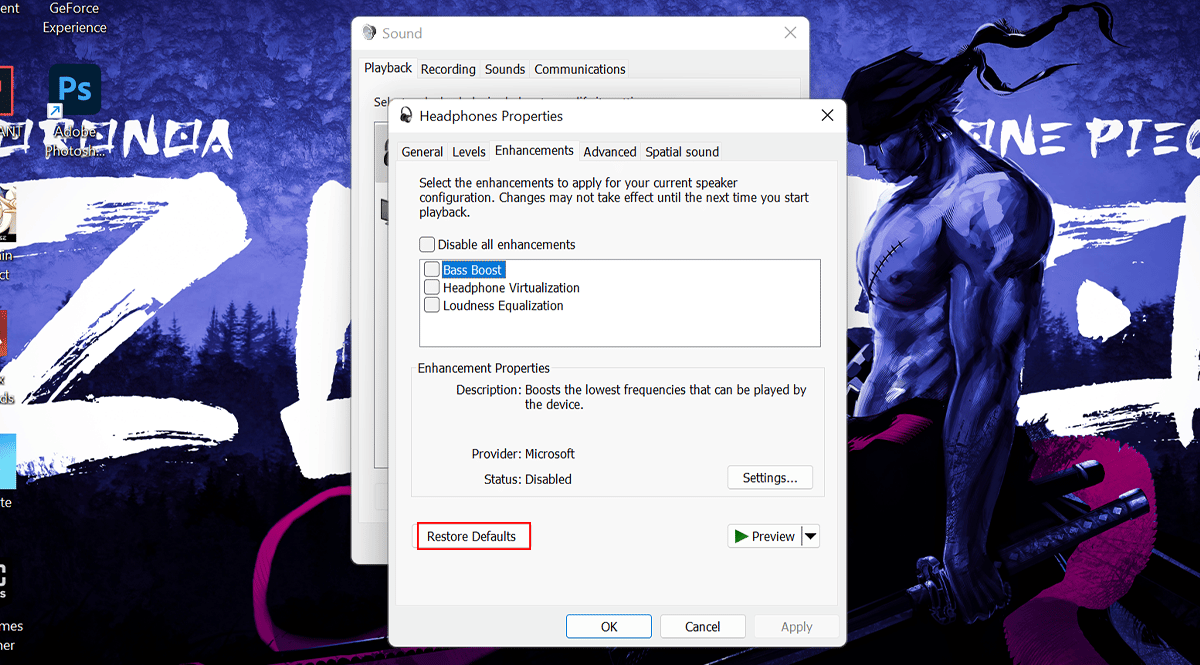
Task: Select the Bass Boost list entry text
Action: coord(473,270)
